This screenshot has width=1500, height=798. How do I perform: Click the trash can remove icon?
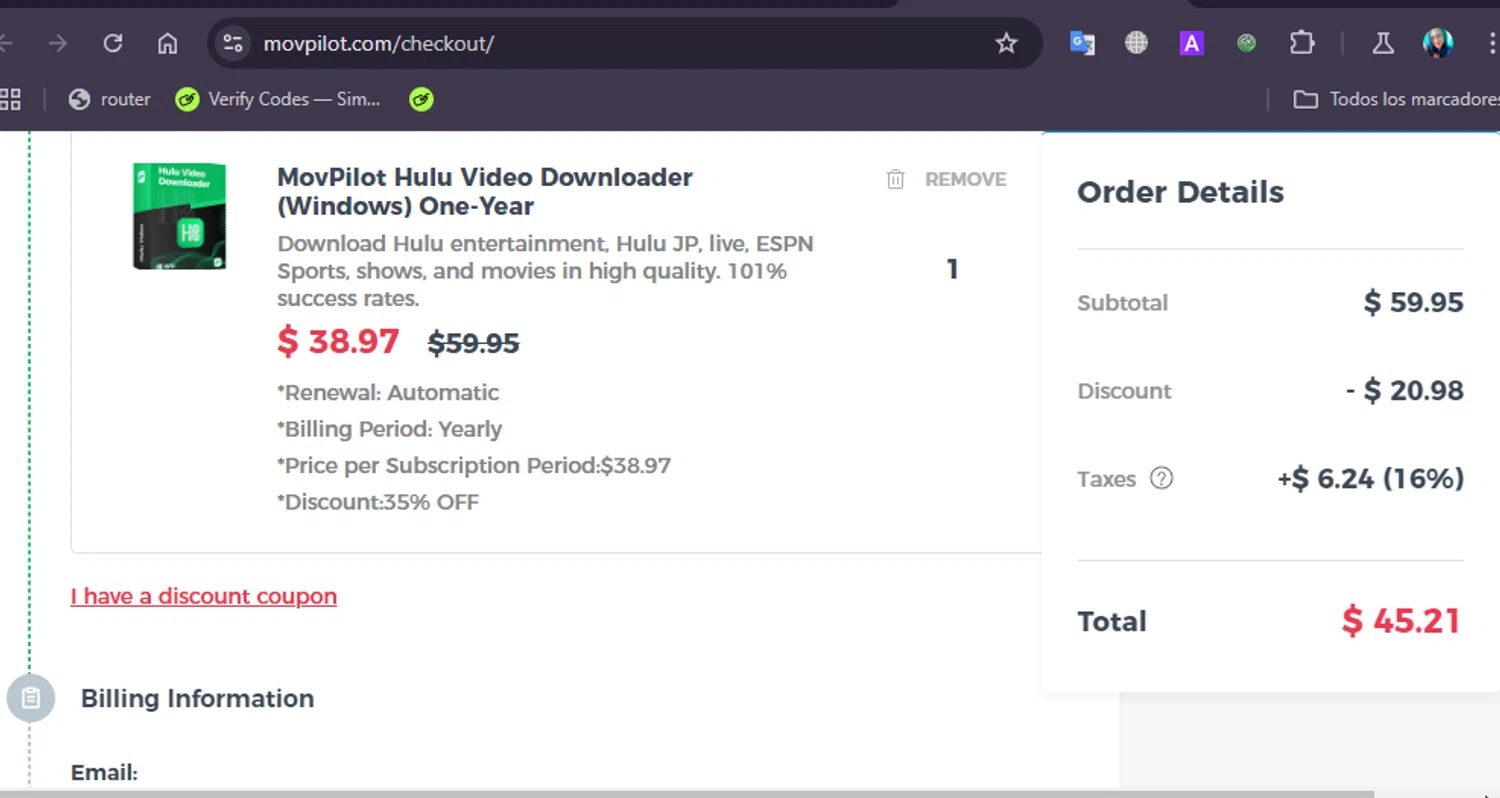pos(895,179)
